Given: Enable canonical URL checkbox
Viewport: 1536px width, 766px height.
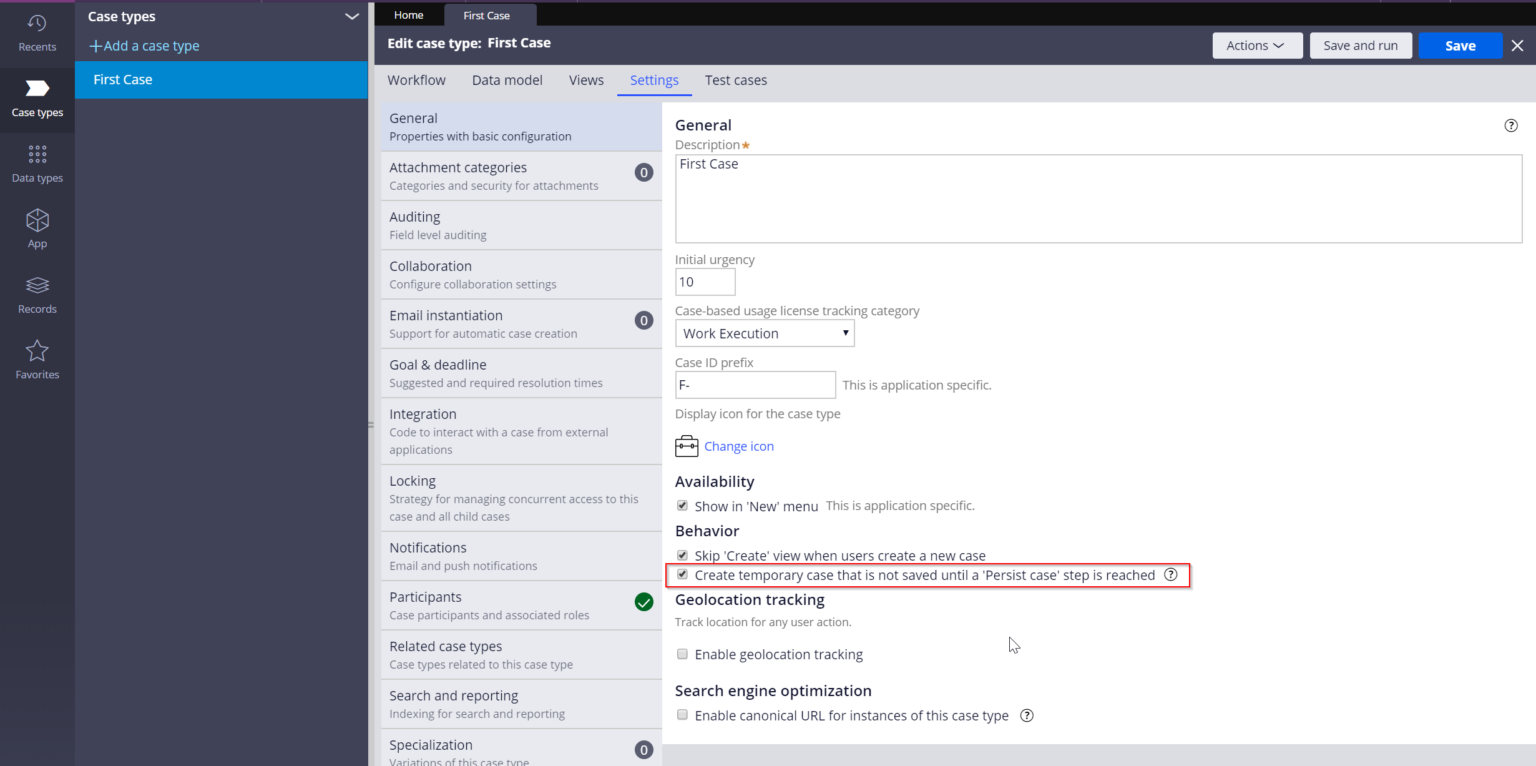Looking at the screenshot, I should 683,715.
